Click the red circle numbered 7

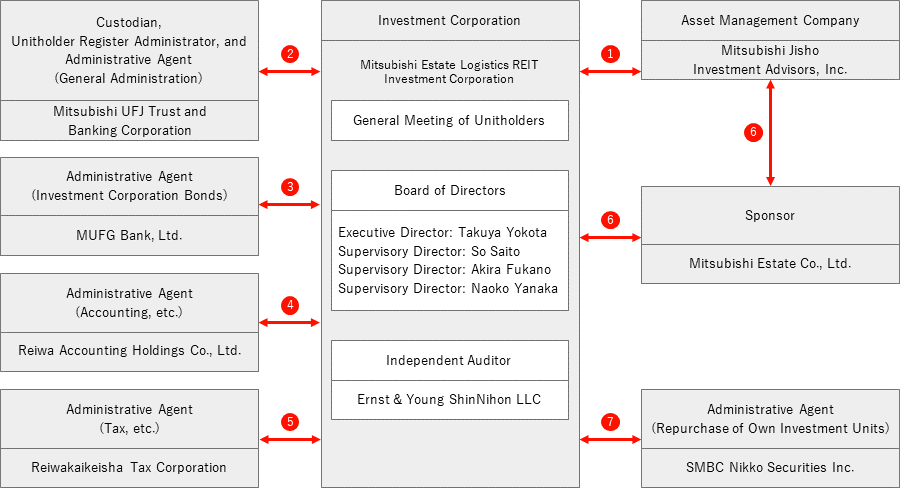(610, 422)
